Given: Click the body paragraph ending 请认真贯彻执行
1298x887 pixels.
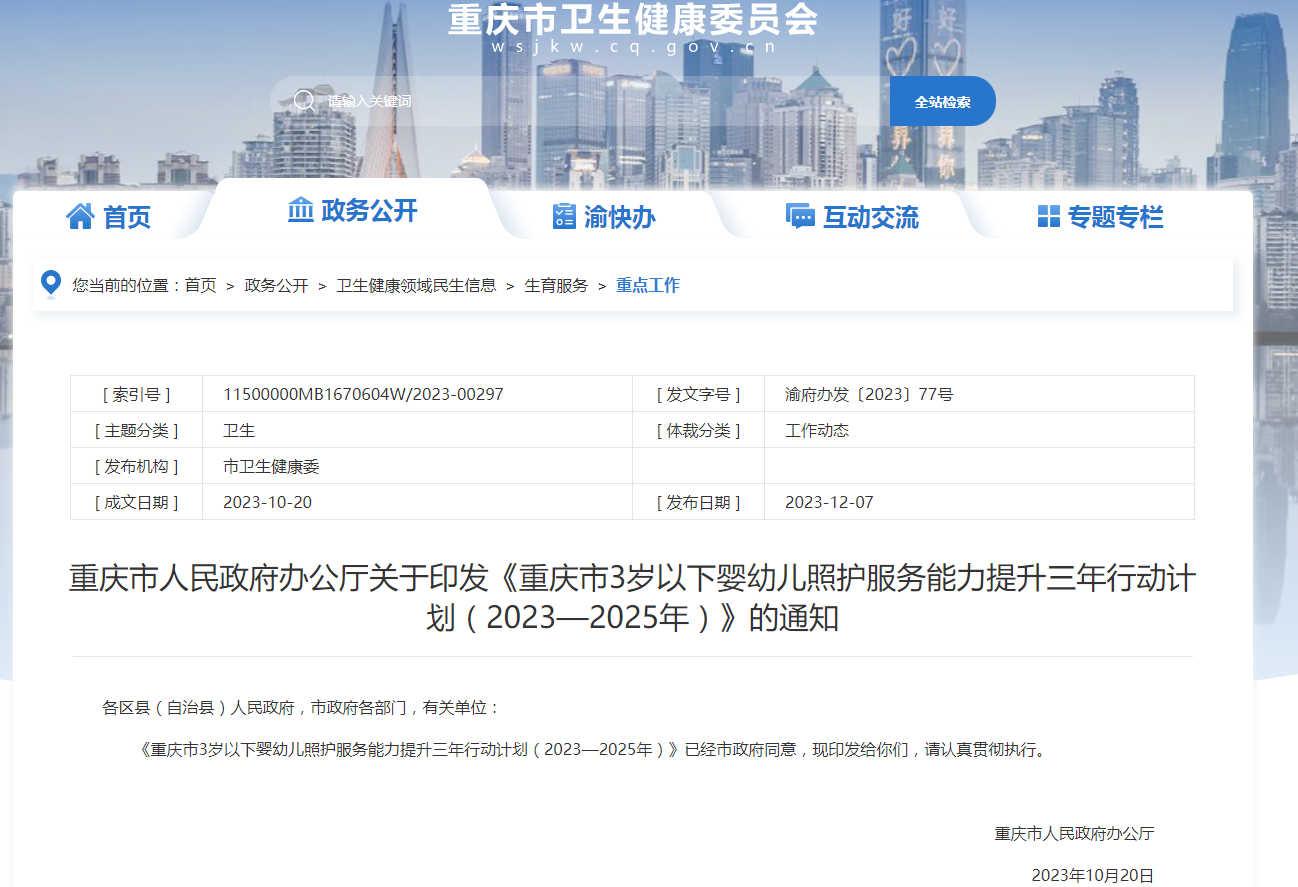Looking at the screenshot, I should [592, 749].
